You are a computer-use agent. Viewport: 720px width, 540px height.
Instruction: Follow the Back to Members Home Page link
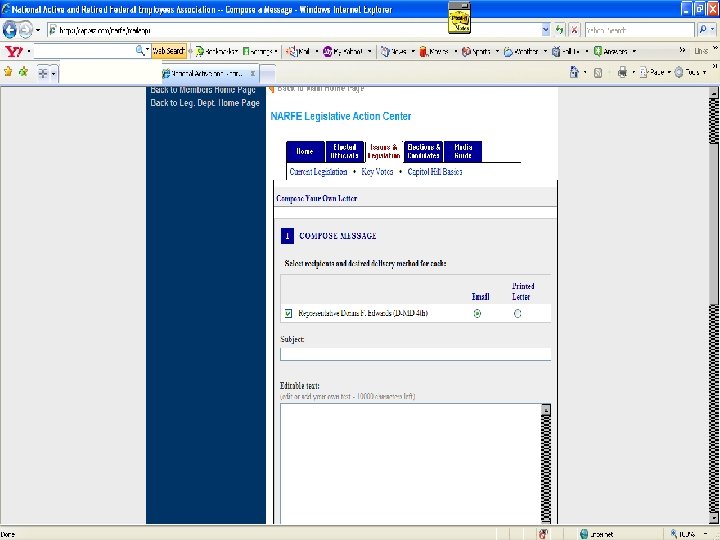point(202,90)
